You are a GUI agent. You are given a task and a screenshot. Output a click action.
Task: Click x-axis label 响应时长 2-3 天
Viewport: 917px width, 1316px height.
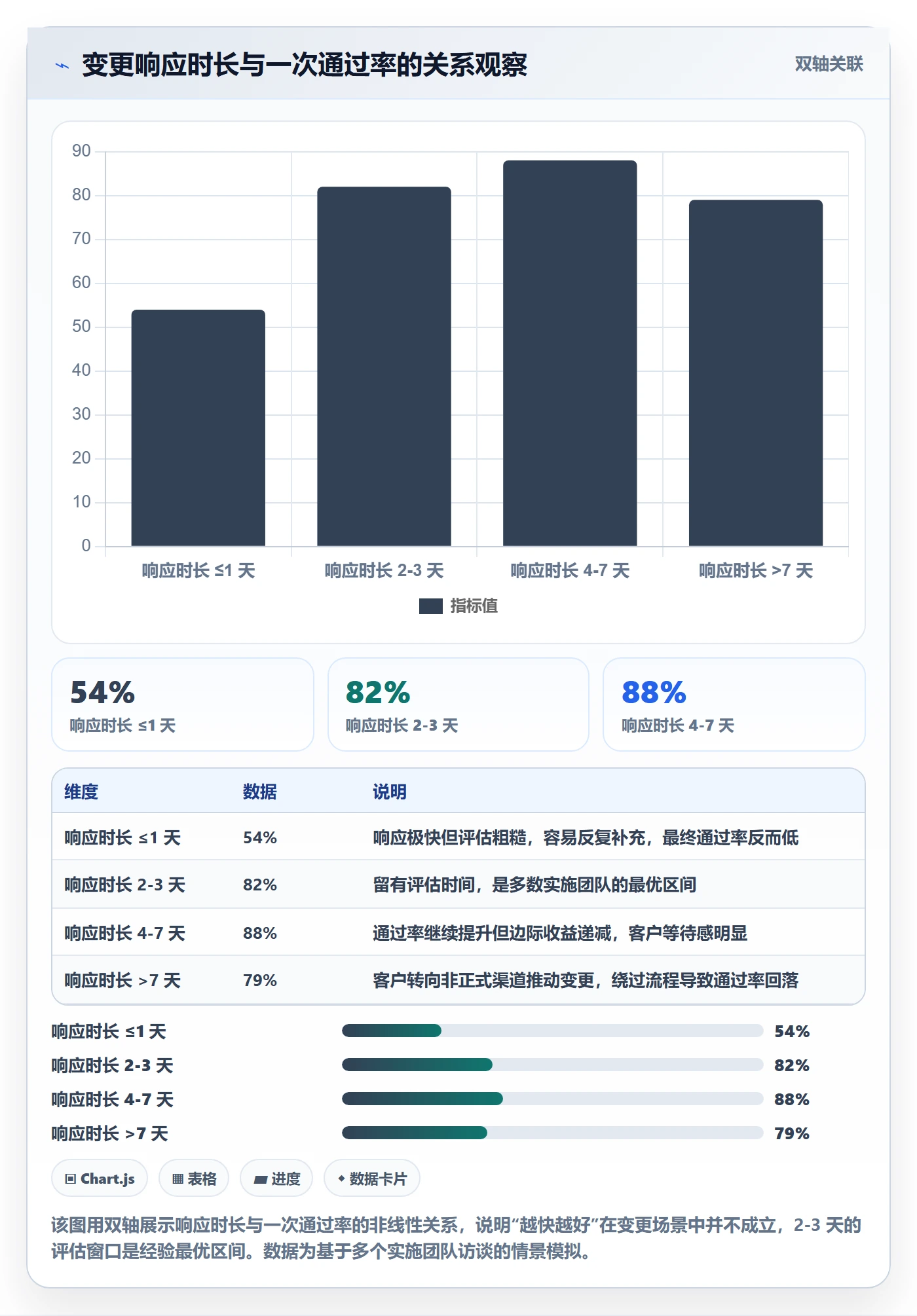click(384, 571)
